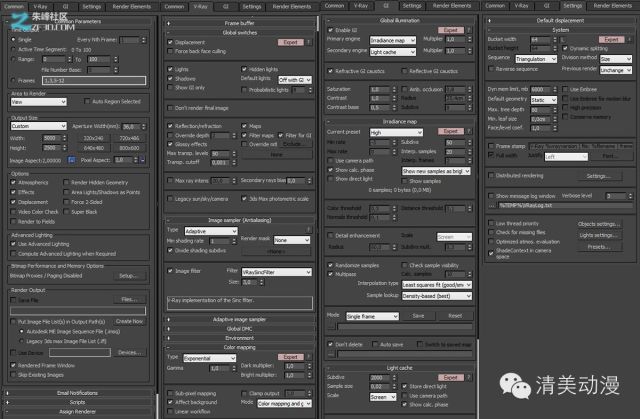
Task: Toggle the Image Aspect lock icon
Action: (x=71, y=160)
